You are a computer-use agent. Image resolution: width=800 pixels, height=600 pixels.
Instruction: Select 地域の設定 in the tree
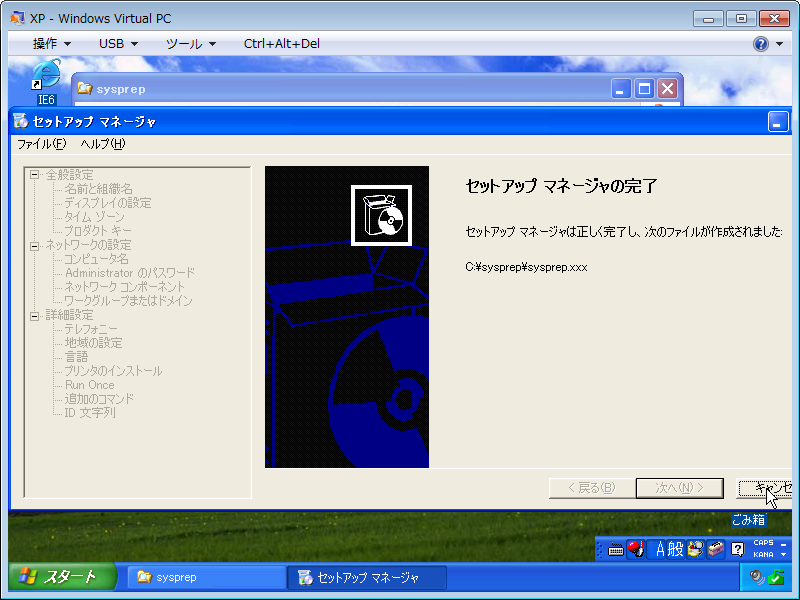coord(93,343)
